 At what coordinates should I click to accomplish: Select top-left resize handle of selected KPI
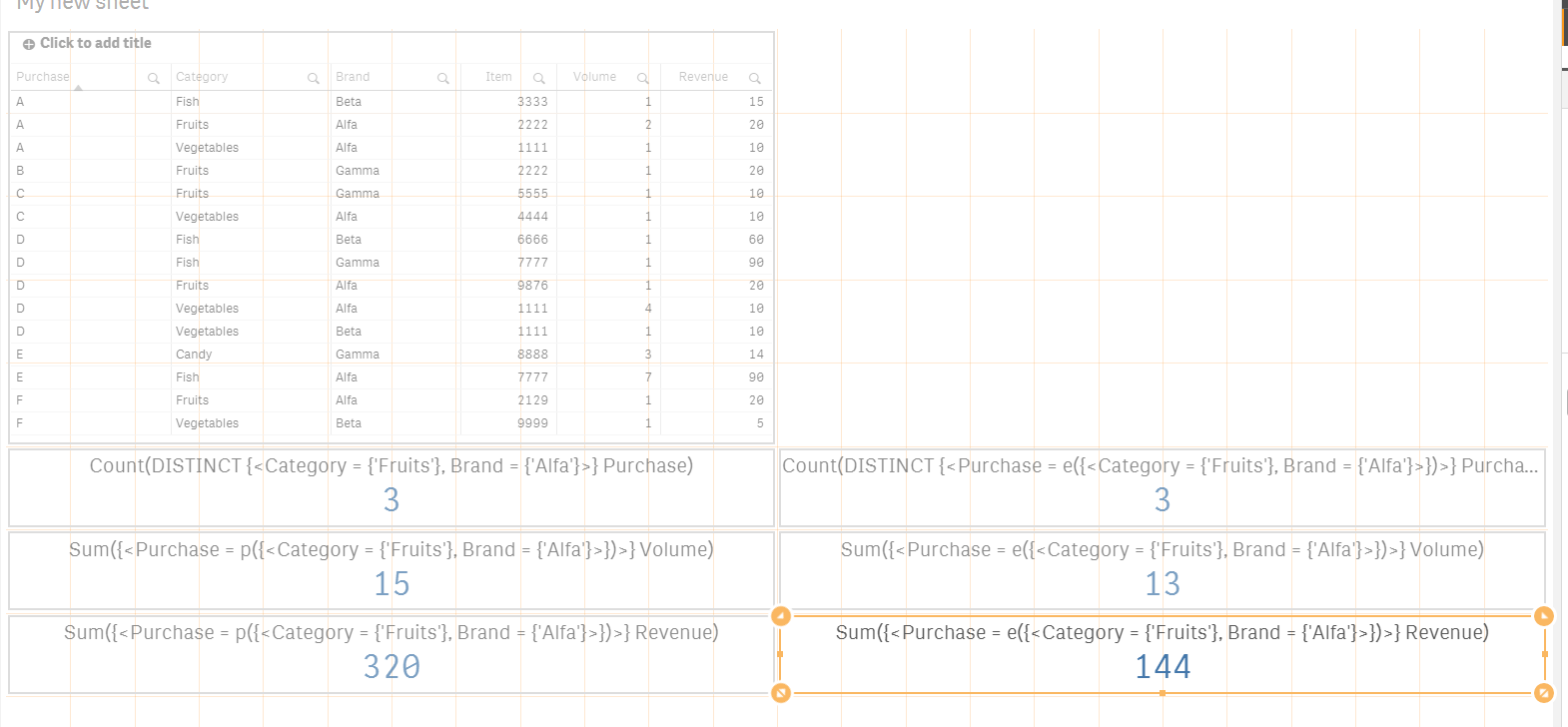pos(781,616)
